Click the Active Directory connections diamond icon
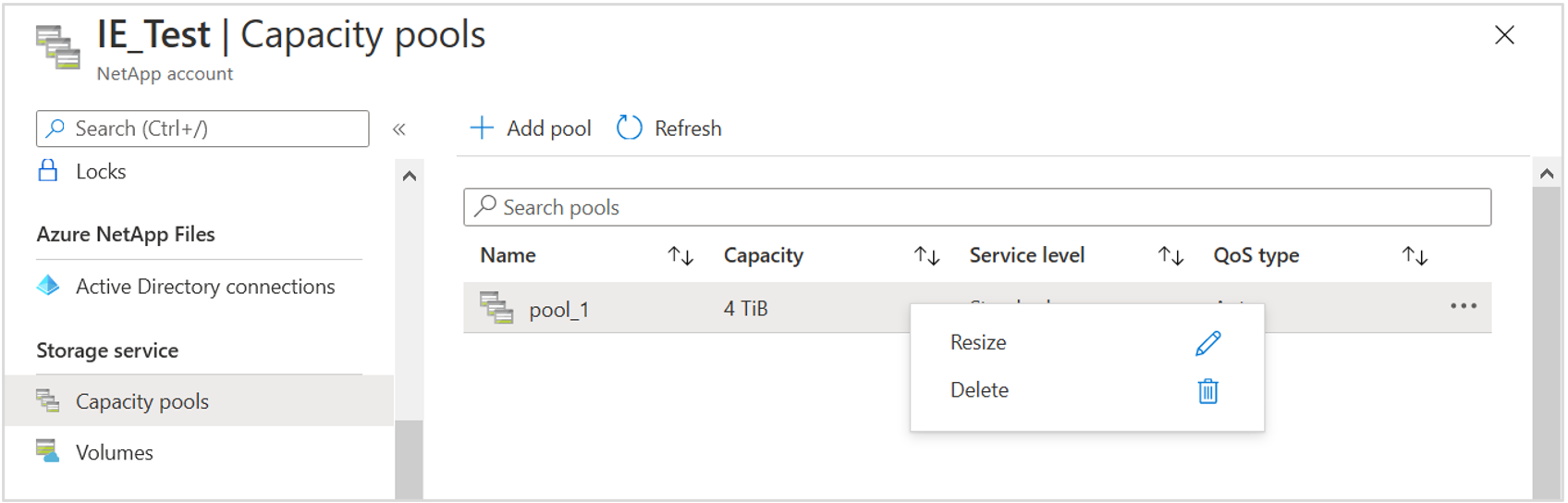 [48, 286]
